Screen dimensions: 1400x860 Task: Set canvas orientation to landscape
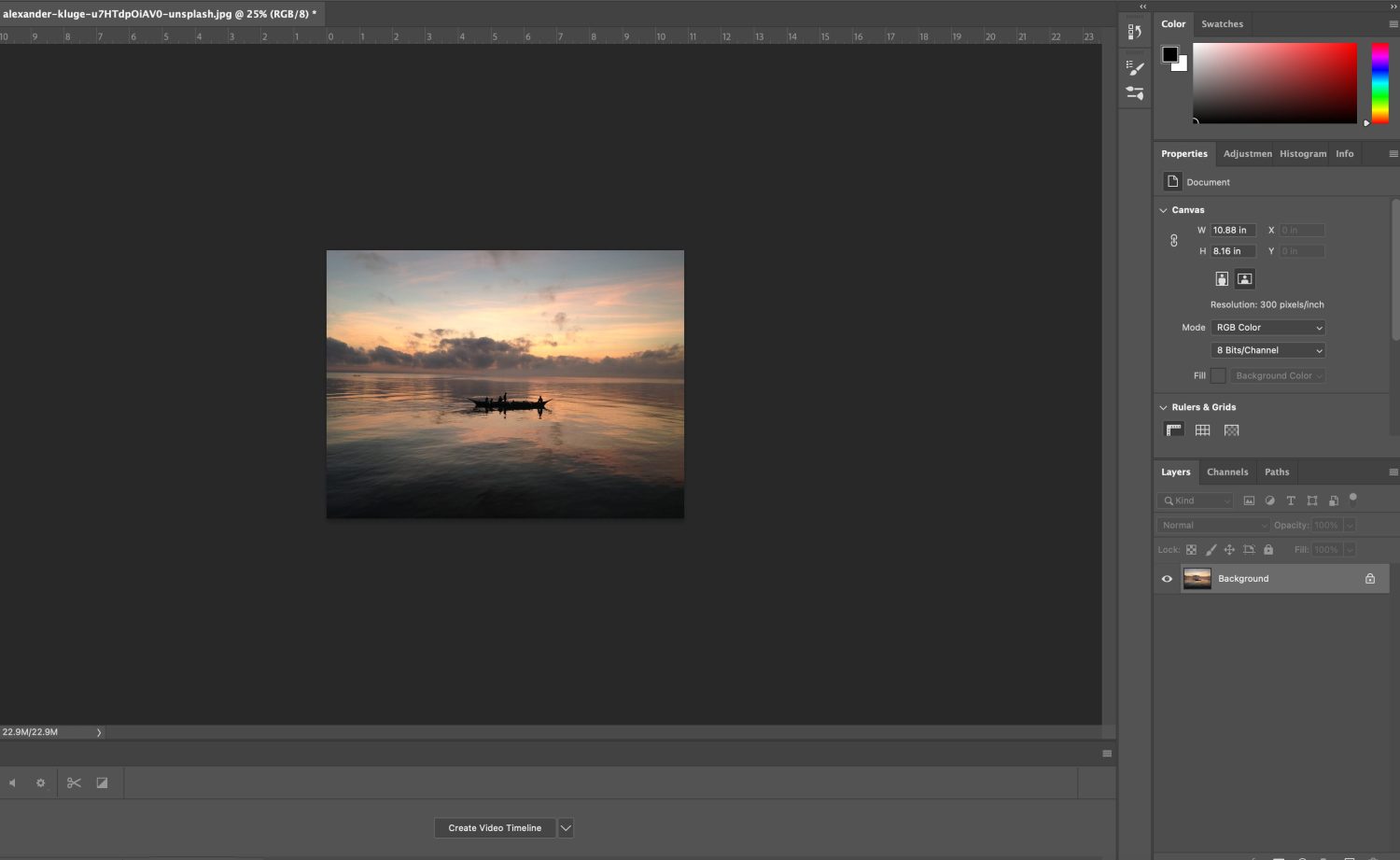click(1245, 278)
